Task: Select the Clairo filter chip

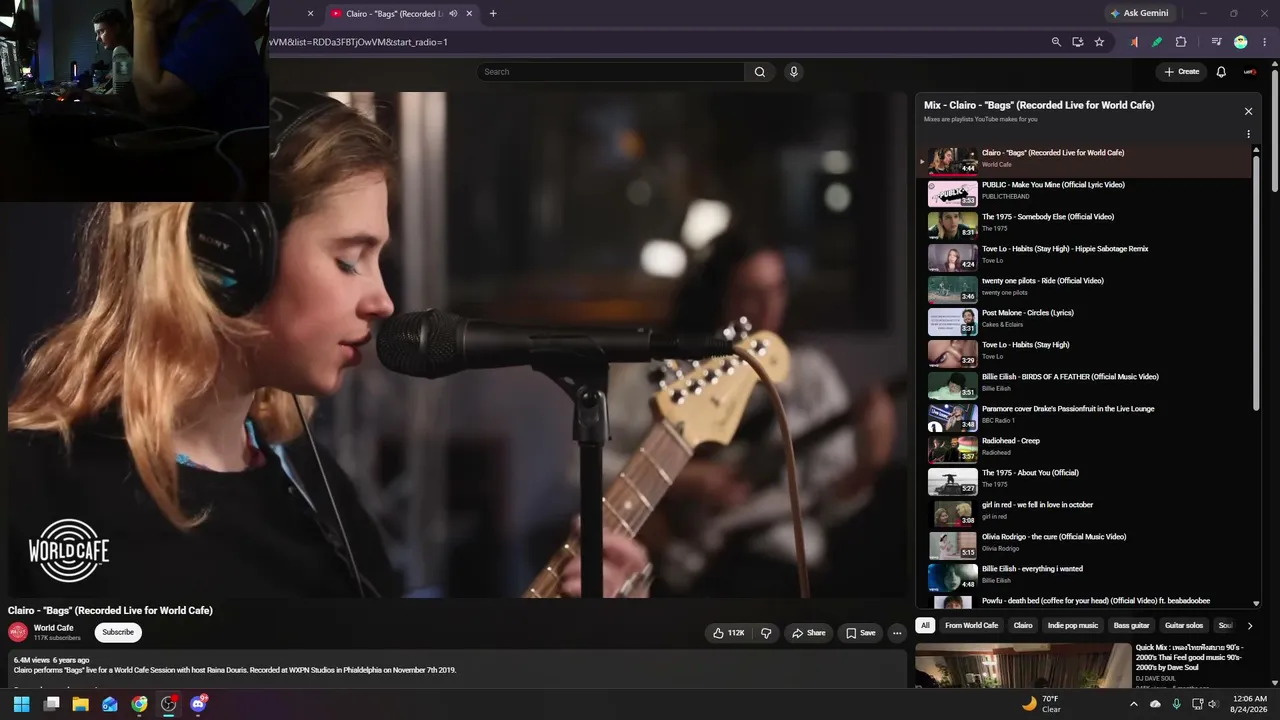Action: click(1023, 626)
